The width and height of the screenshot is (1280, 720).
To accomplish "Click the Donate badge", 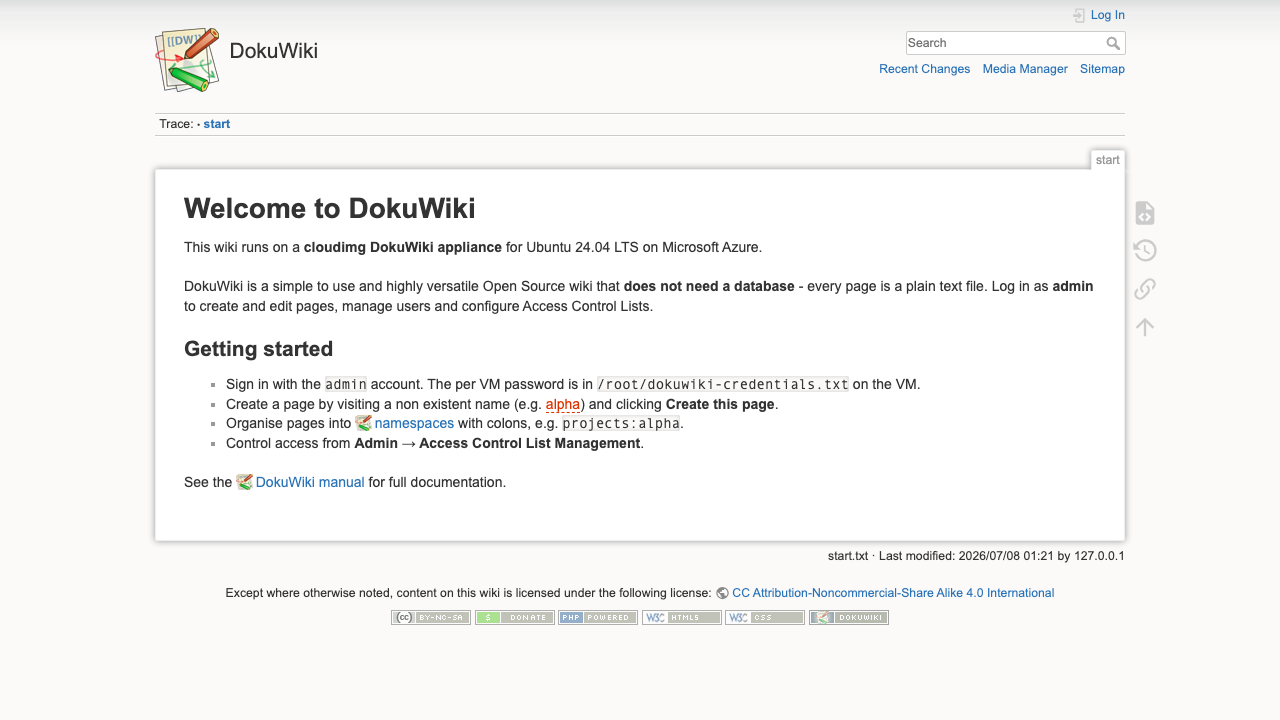I will click(x=514, y=618).
